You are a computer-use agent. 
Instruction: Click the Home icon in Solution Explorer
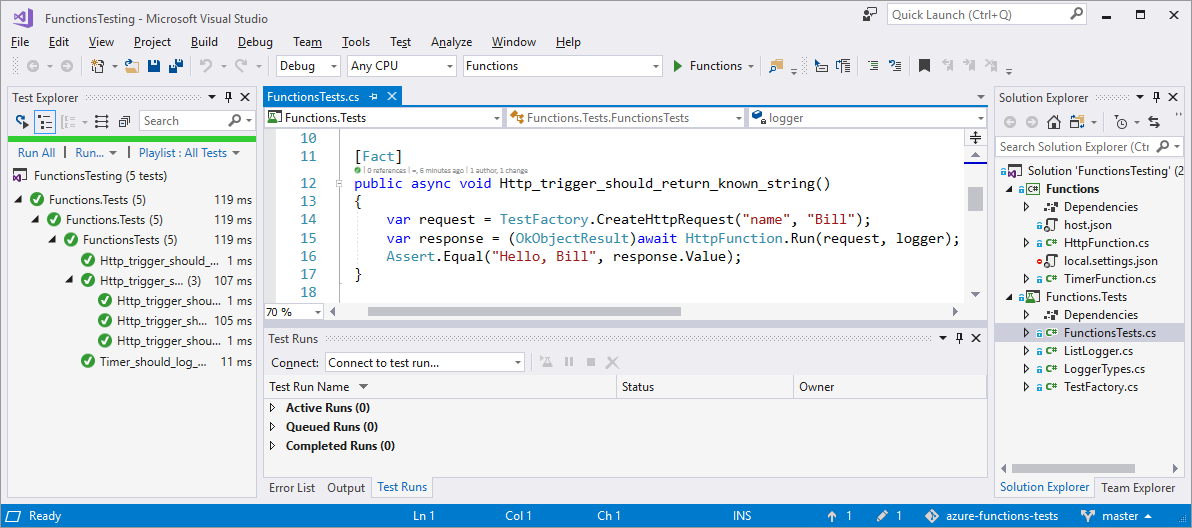pyautogui.click(x=1054, y=122)
